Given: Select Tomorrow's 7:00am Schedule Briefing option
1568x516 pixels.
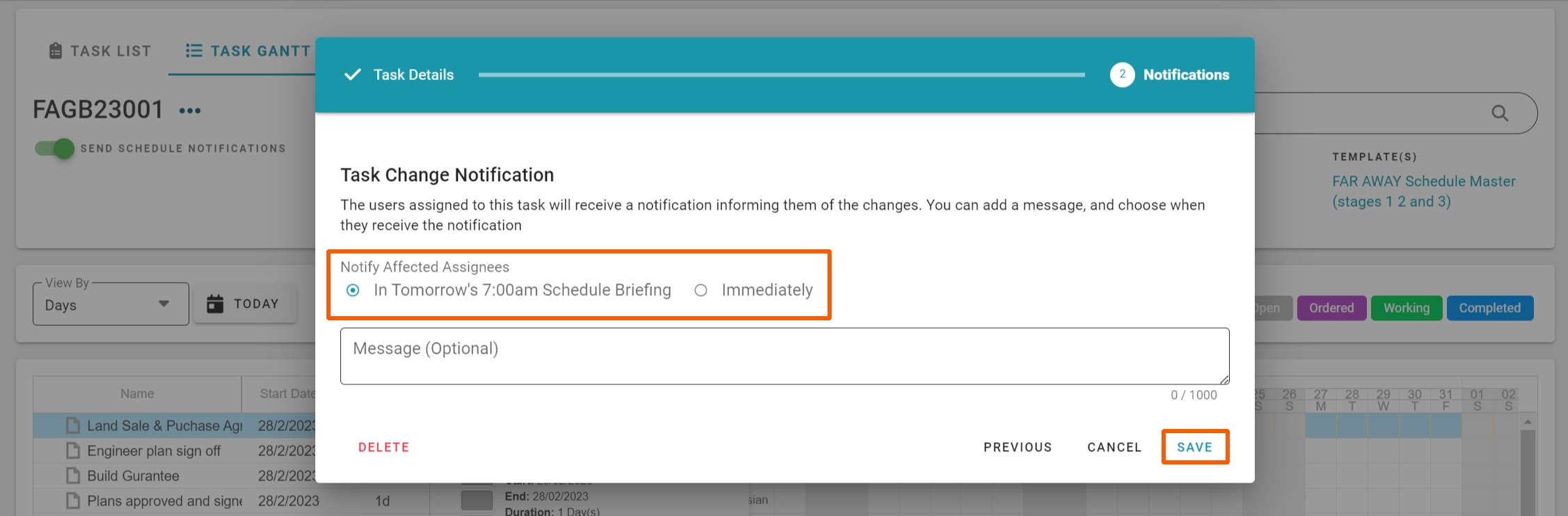Looking at the screenshot, I should [353, 290].
